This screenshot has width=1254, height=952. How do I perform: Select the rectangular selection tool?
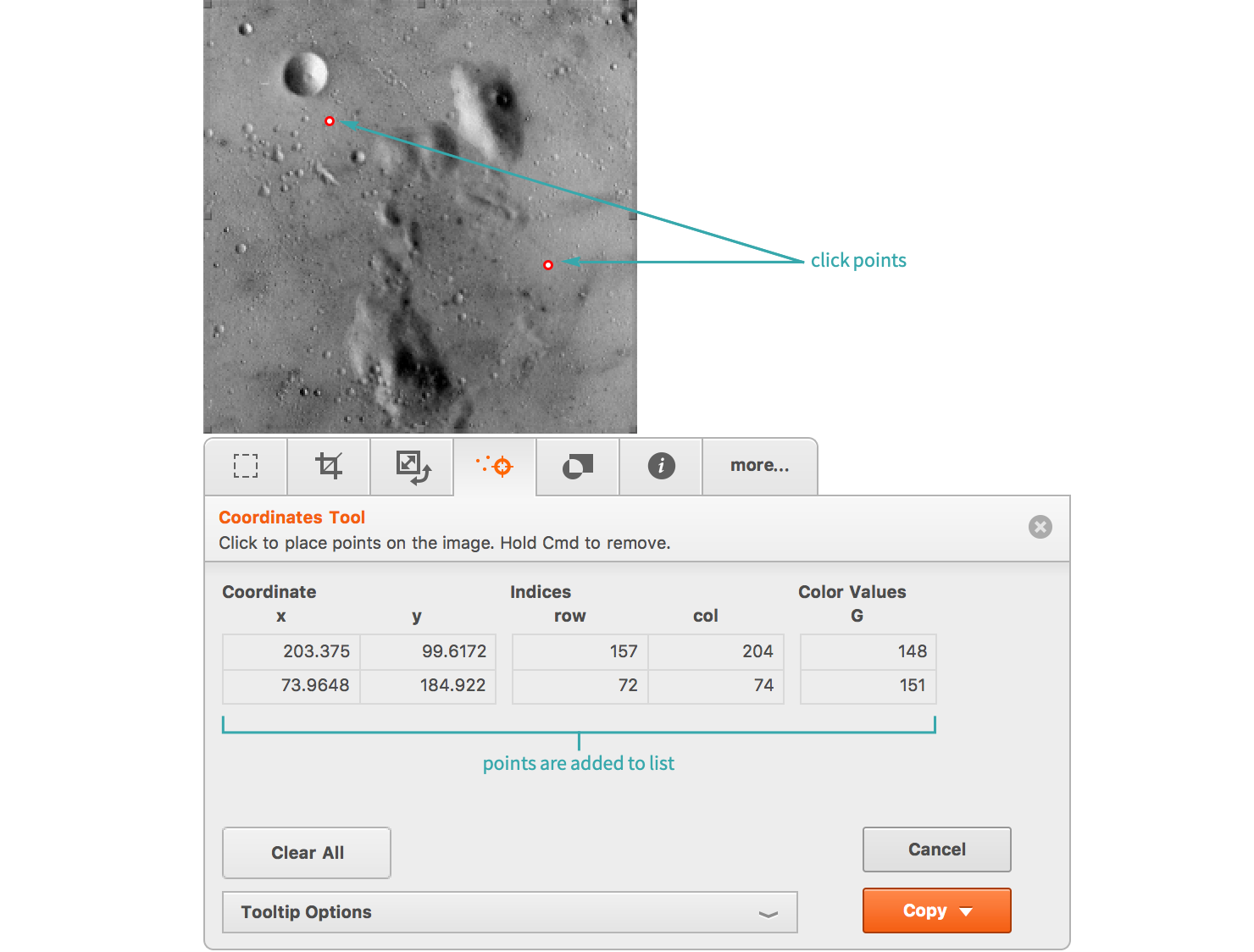click(246, 466)
